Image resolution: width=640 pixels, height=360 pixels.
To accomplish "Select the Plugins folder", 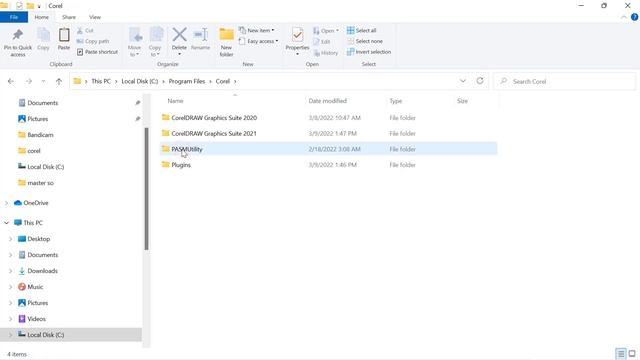I will 329,165.
